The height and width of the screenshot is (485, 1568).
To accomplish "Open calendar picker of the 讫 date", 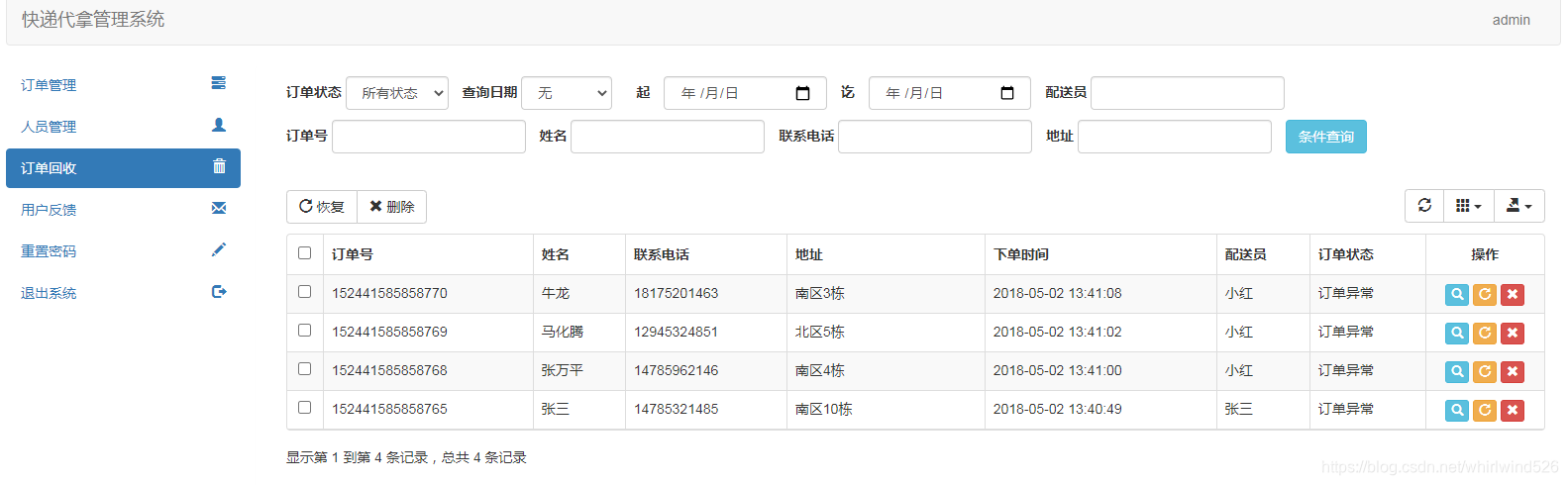I will pyautogui.click(x=1007, y=93).
